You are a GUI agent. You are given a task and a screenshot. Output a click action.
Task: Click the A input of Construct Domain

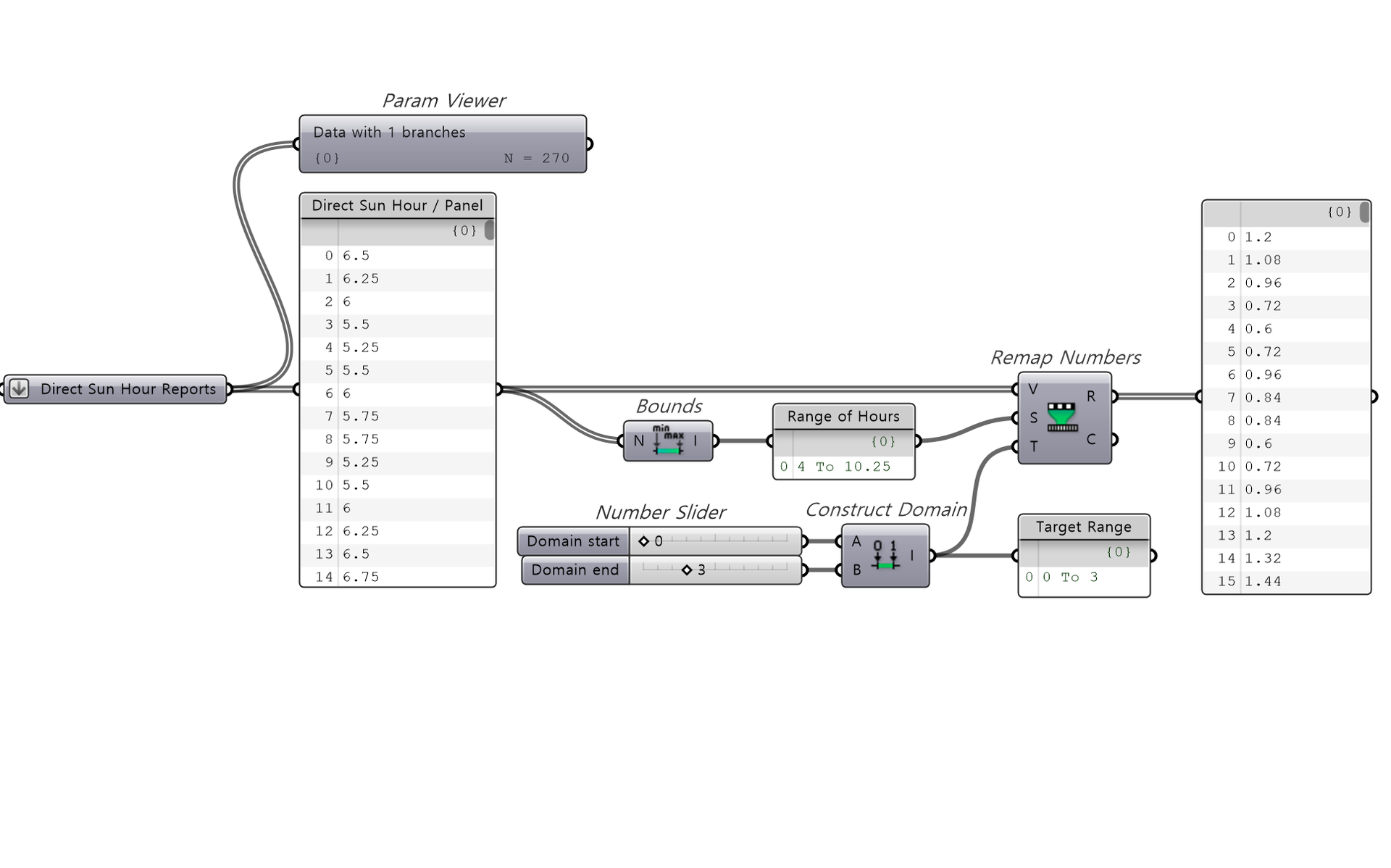[x=856, y=541]
